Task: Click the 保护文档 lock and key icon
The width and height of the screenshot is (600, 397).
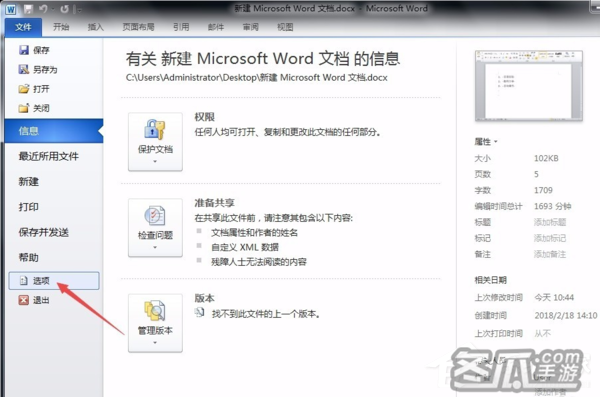Action: pos(155,129)
